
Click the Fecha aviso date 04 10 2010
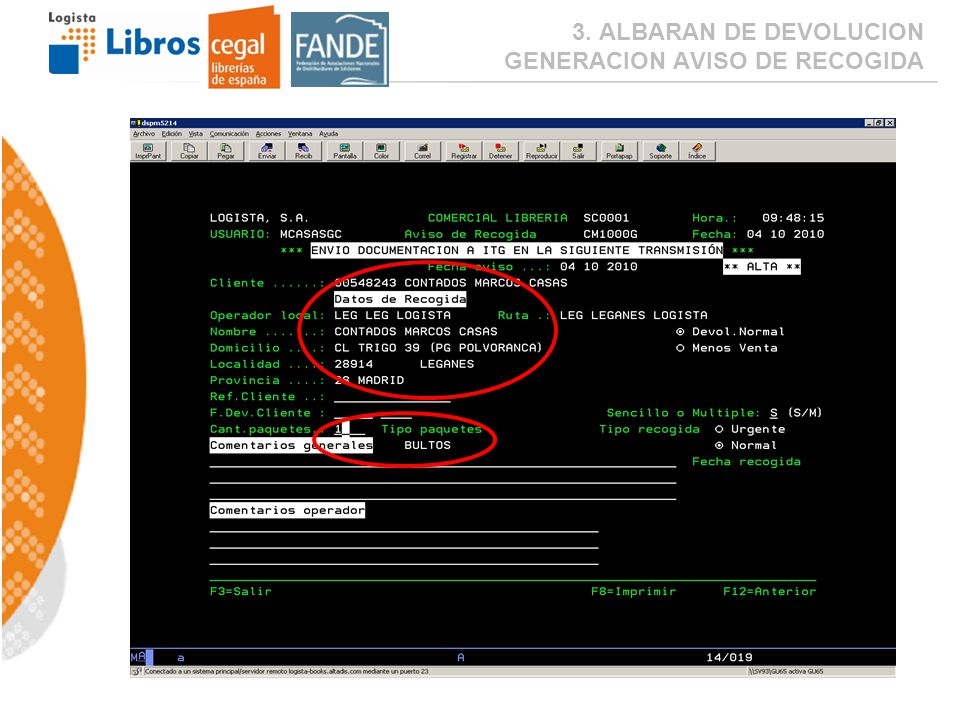click(x=599, y=267)
